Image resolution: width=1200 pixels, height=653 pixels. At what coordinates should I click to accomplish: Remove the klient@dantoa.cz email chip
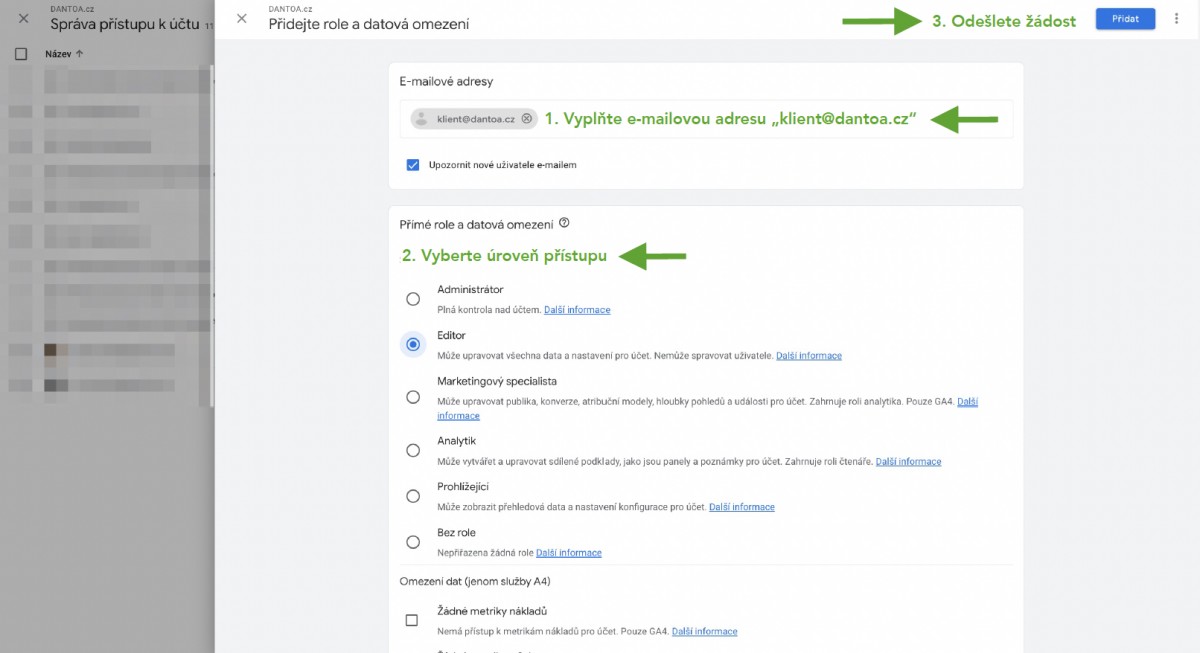click(527, 119)
